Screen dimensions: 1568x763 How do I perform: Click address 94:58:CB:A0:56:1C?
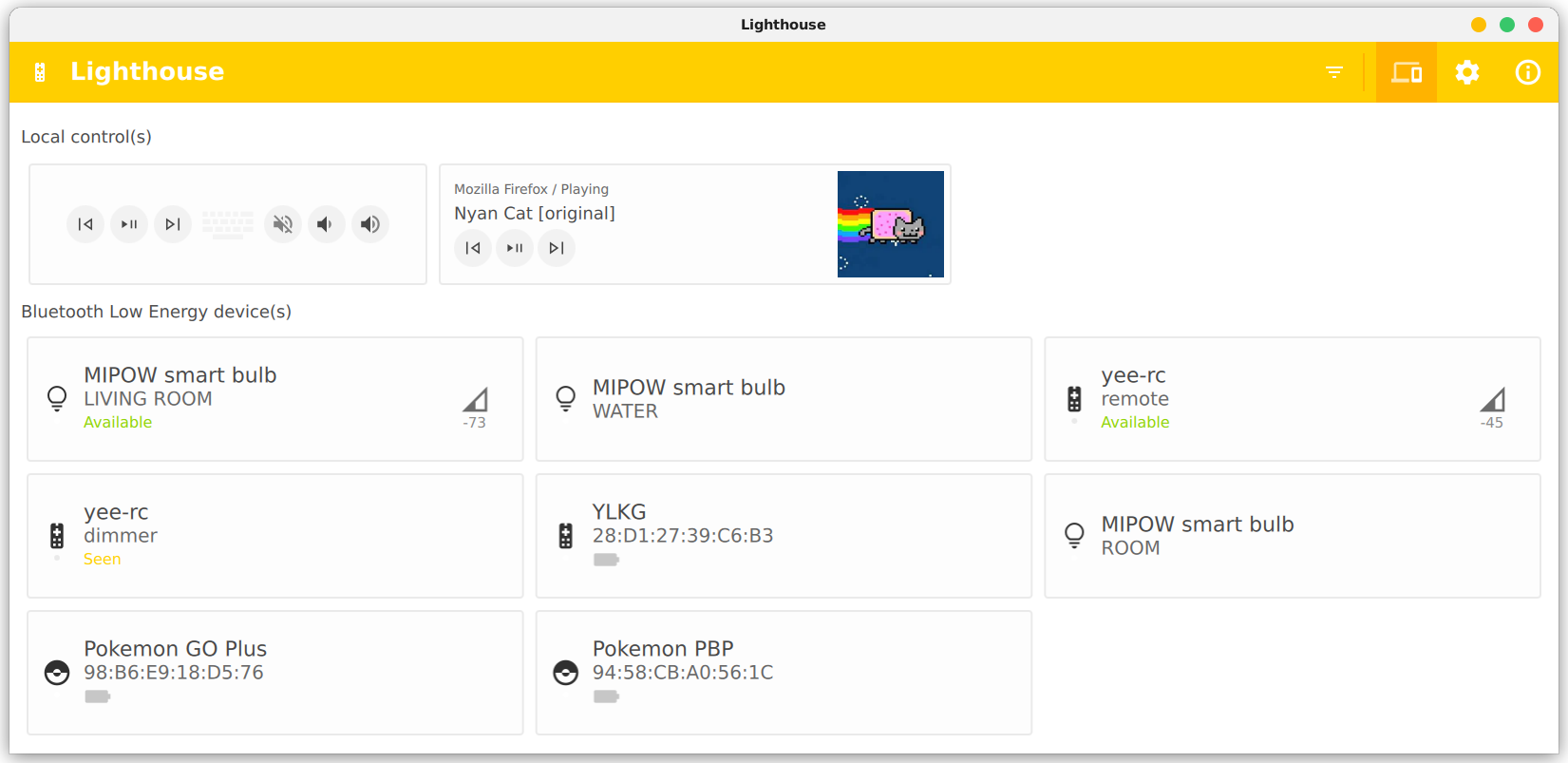pos(683,673)
